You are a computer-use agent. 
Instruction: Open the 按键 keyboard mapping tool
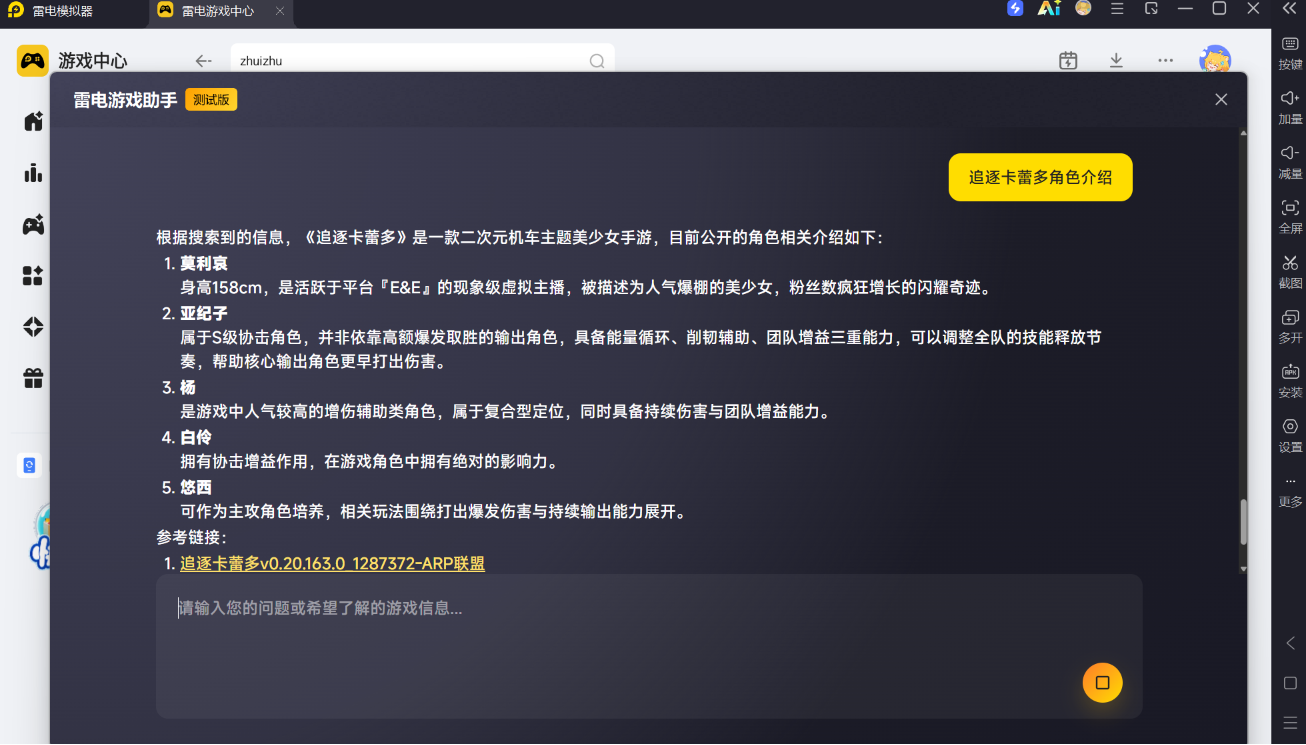pos(1290,53)
